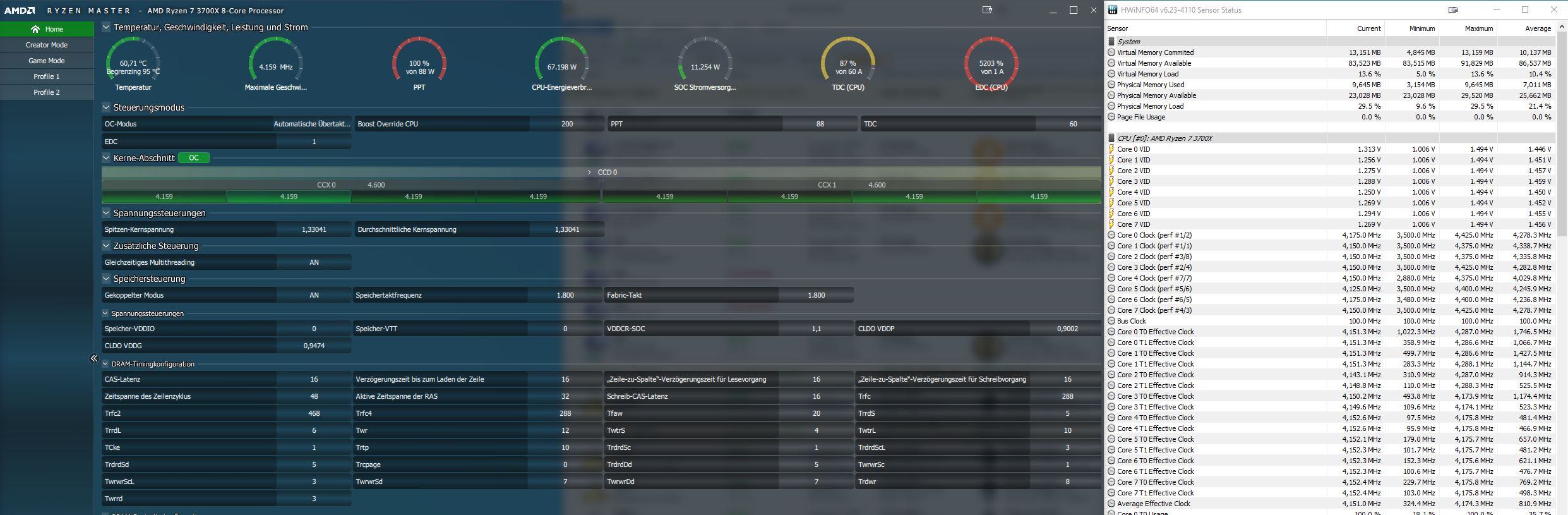Collapse the Kerne-Abschnitt section
Image resolution: width=1568 pixels, height=515 pixels.
[106, 158]
